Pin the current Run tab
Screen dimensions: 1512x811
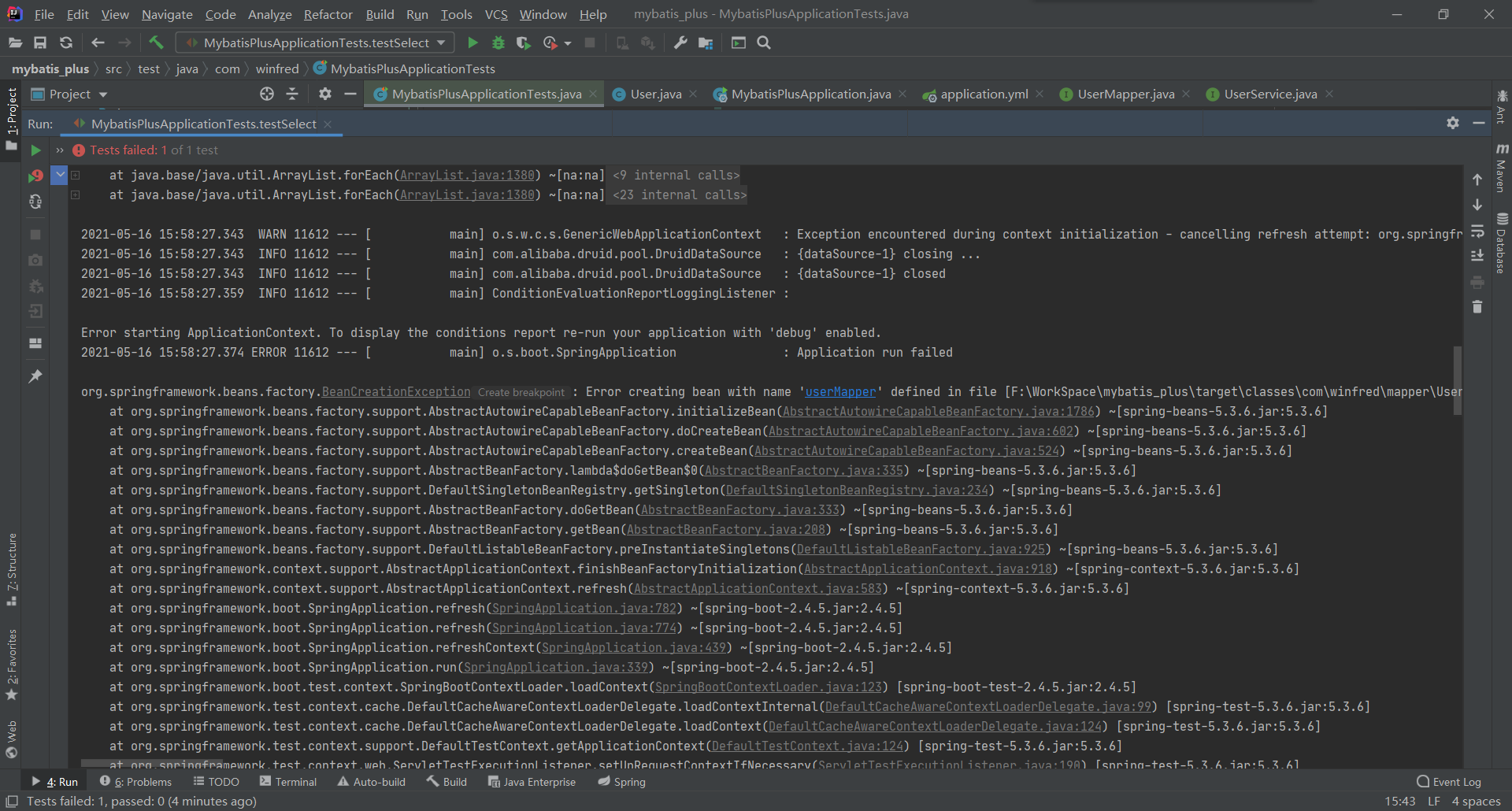click(35, 376)
